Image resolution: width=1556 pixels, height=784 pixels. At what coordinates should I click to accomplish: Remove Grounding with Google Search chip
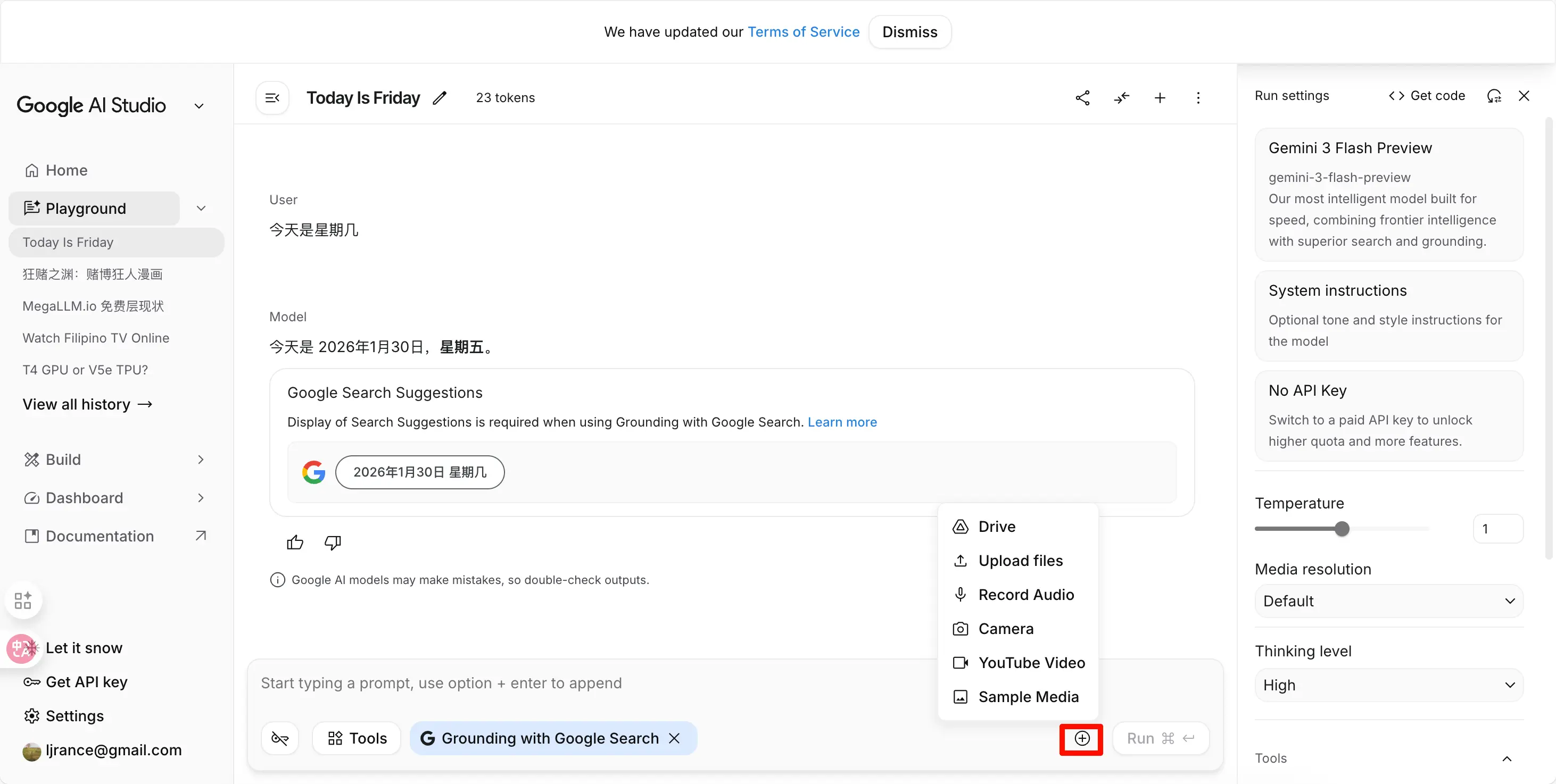tap(675, 738)
